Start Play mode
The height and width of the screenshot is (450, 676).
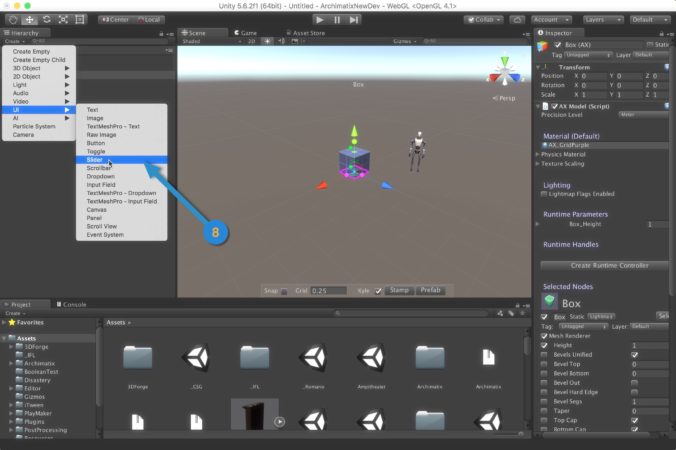point(320,20)
